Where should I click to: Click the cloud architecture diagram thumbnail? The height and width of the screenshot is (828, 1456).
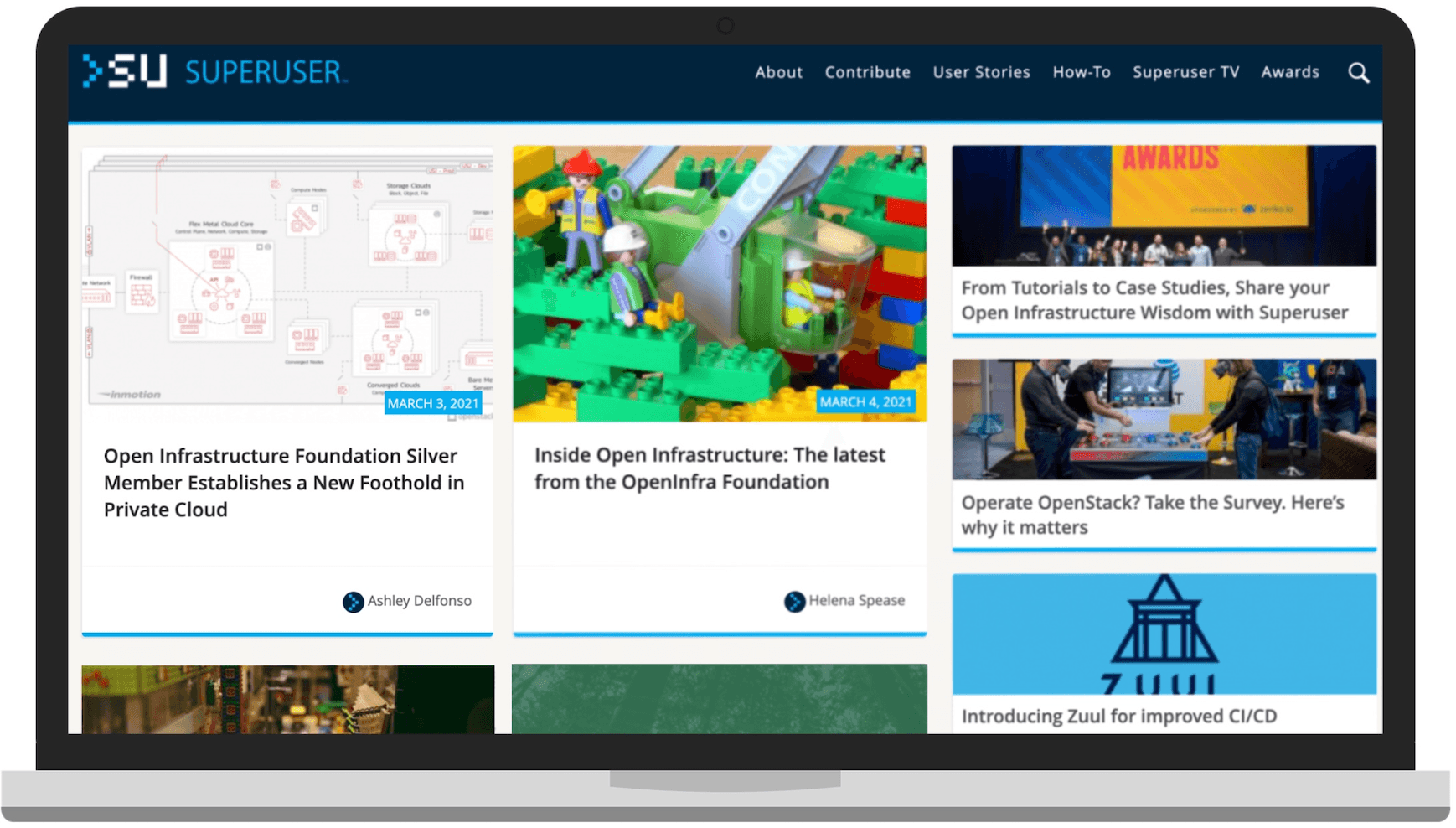(x=287, y=283)
